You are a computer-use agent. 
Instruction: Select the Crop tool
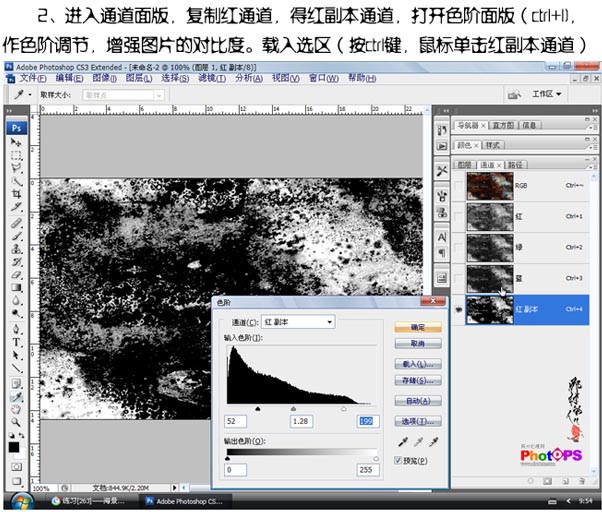coord(17,193)
